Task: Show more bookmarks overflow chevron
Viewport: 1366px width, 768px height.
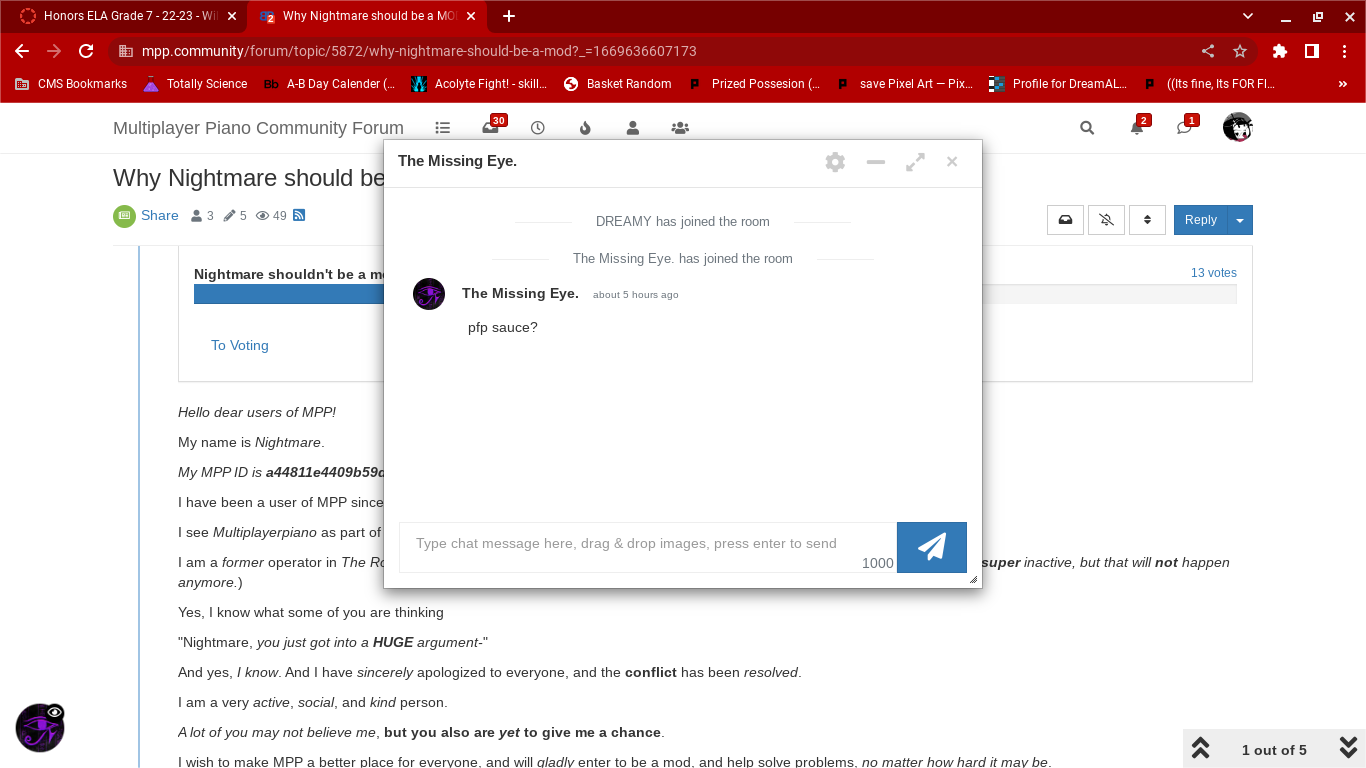Action: pyautogui.click(x=1342, y=84)
